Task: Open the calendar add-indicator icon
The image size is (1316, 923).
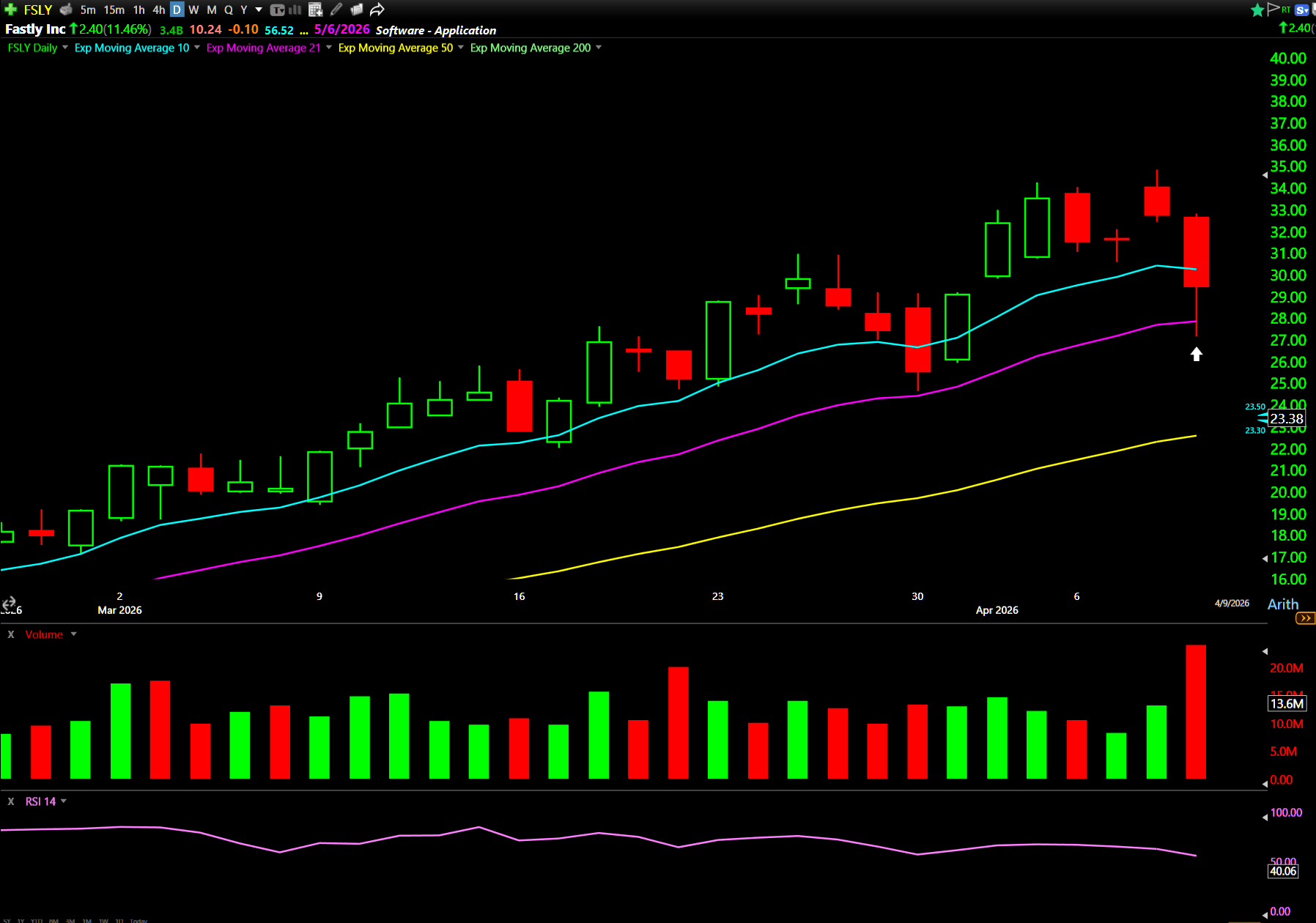Action: [x=315, y=10]
